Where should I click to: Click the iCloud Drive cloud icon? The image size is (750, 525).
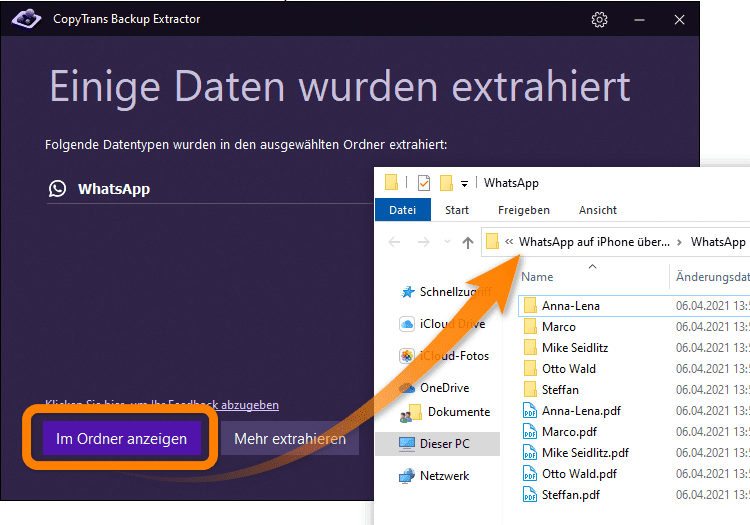point(407,324)
